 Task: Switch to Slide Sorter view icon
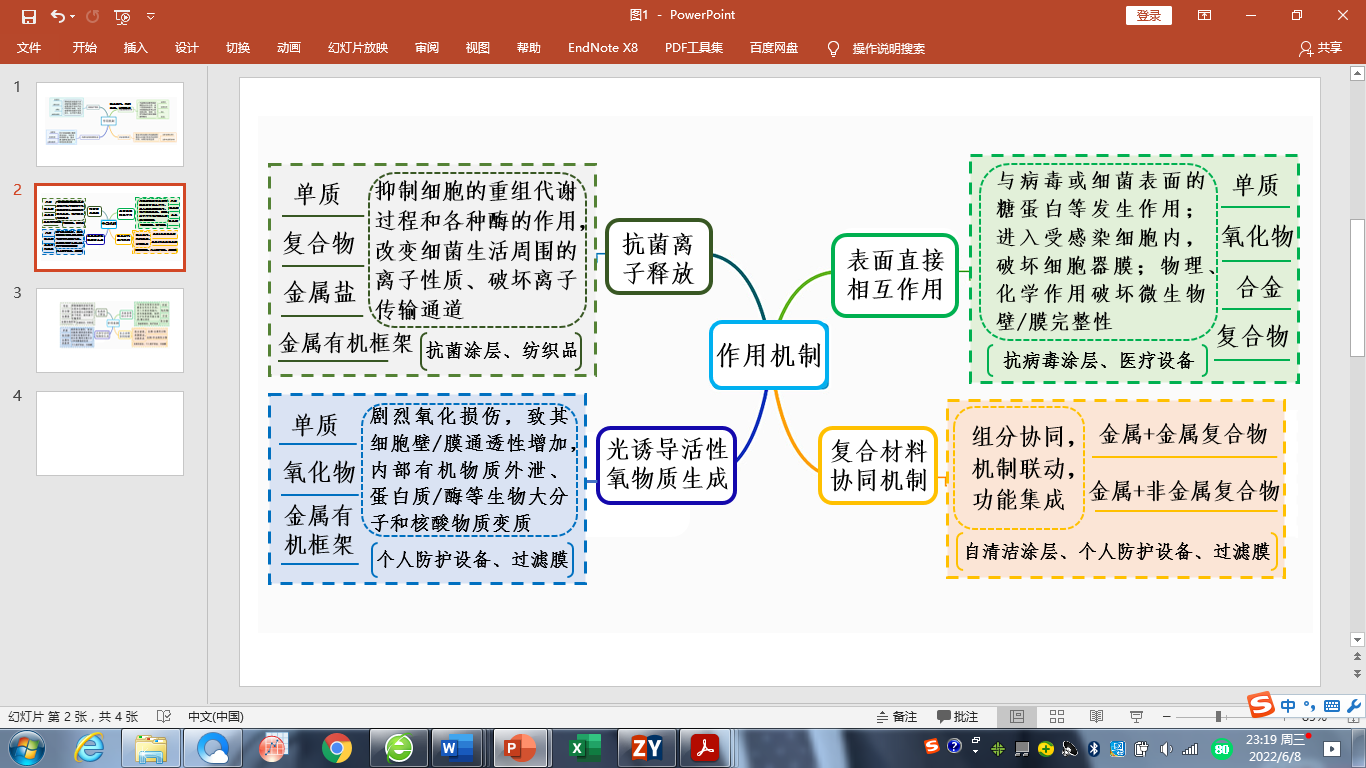(x=1057, y=717)
